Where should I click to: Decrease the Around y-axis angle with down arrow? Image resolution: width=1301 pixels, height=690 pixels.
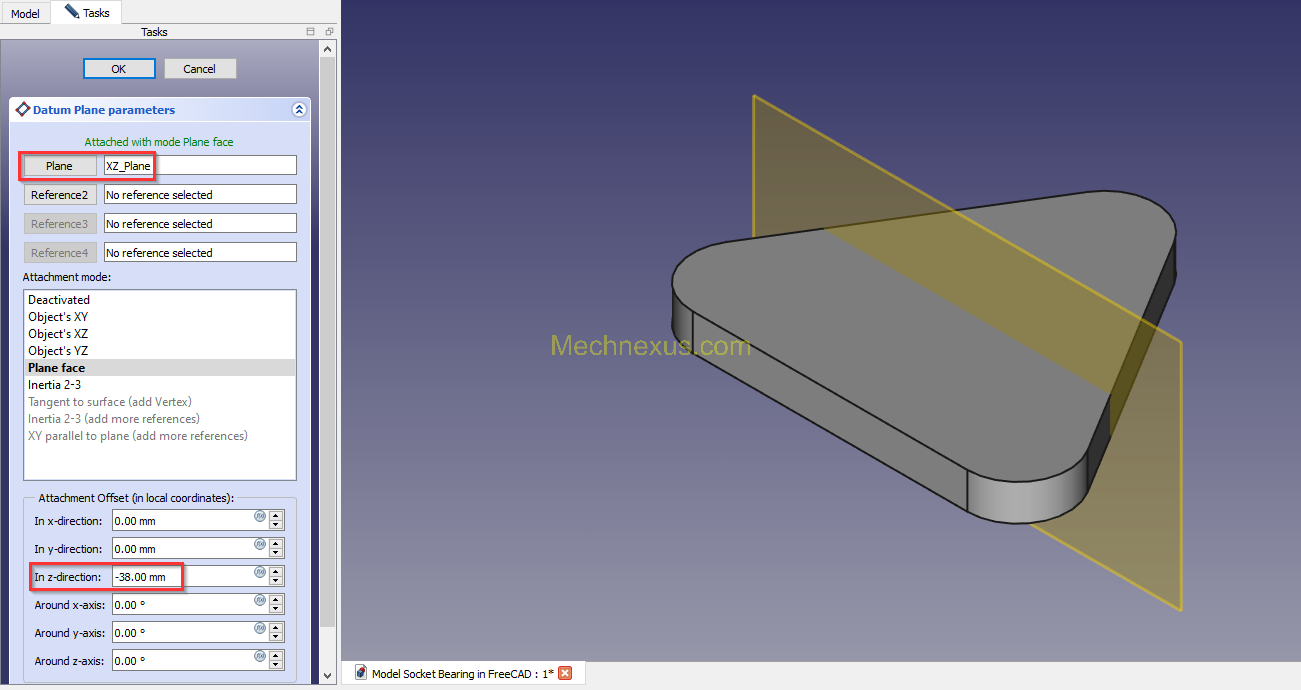tap(276, 638)
